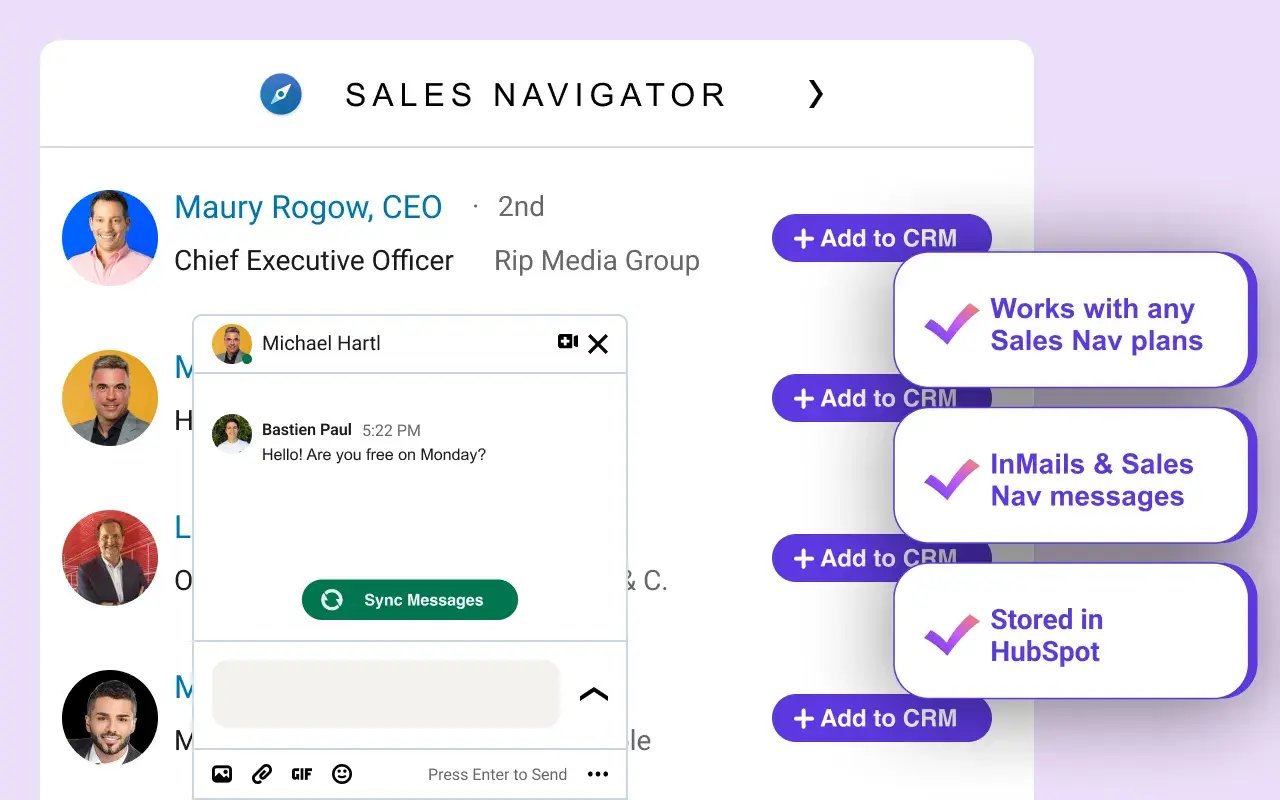The height and width of the screenshot is (800, 1280).
Task: Click the Chief Executive Officer title text
Action: 314,261
